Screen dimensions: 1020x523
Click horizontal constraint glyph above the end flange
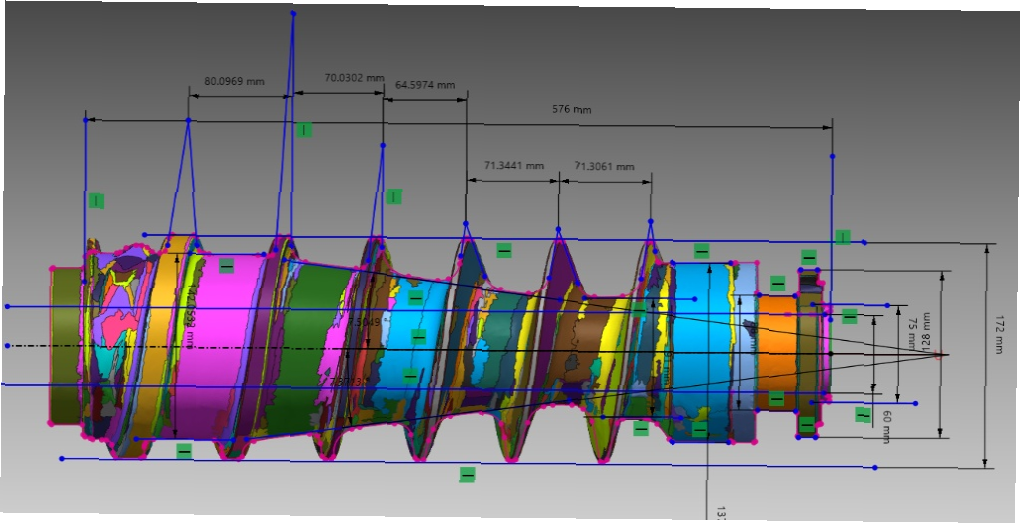click(809, 257)
